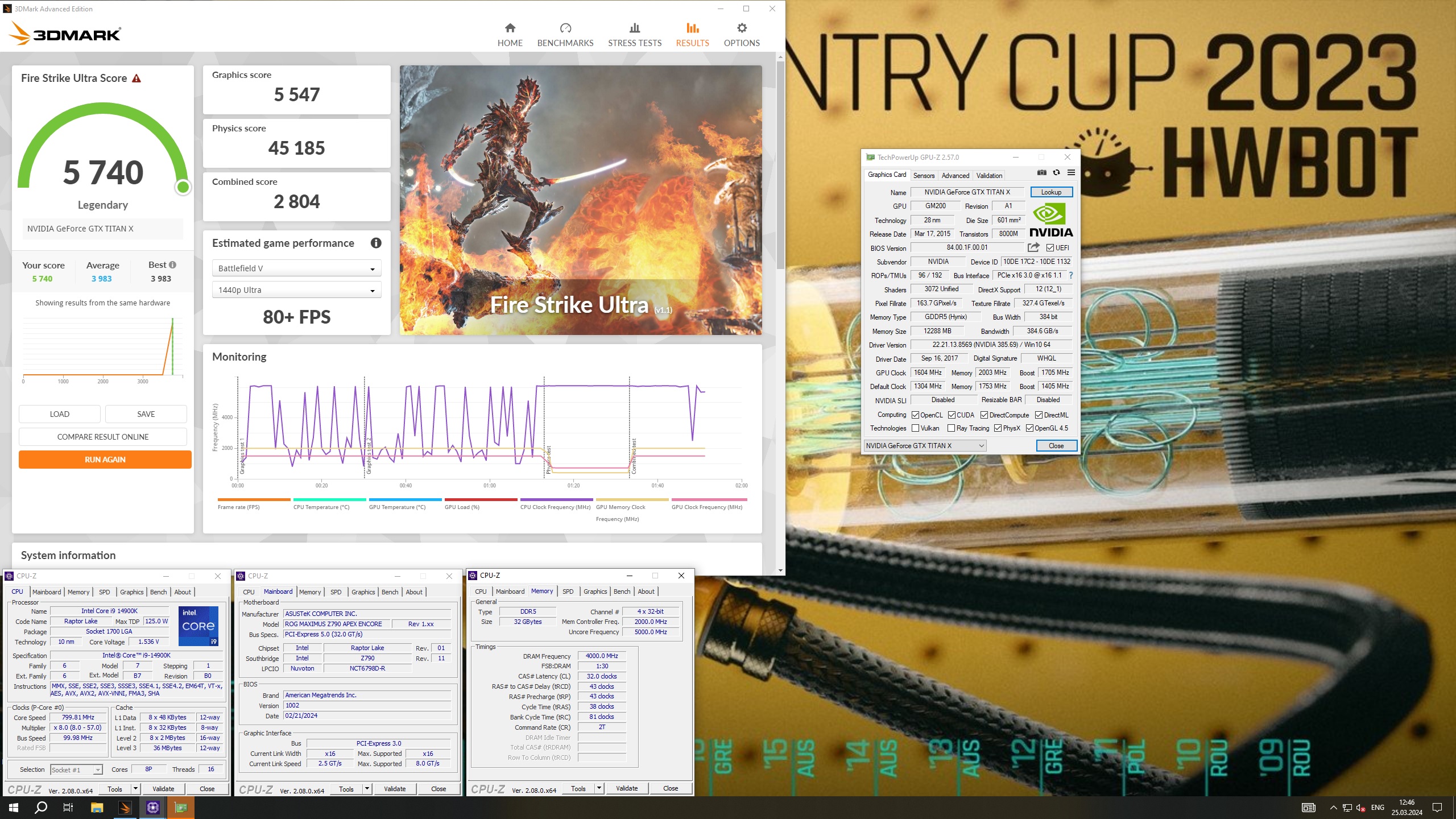Open the OPTIONS gear icon
Screen dimensions: 1456x819
pyautogui.click(x=742, y=28)
